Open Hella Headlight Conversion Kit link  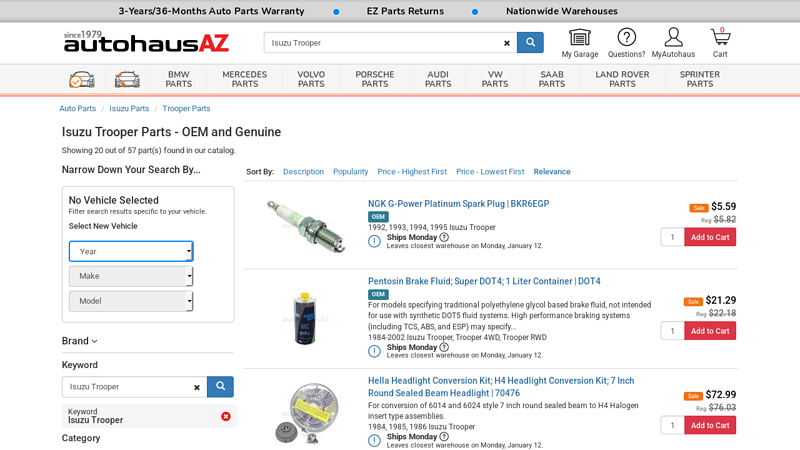(501, 387)
